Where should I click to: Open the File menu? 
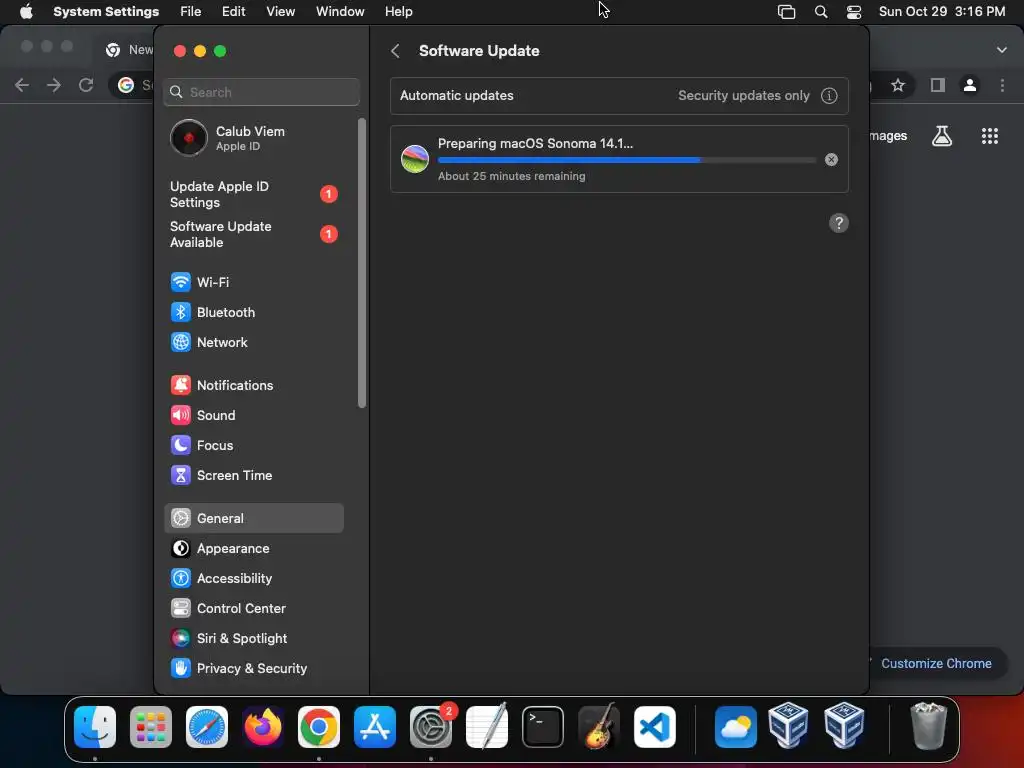tap(191, 12)
